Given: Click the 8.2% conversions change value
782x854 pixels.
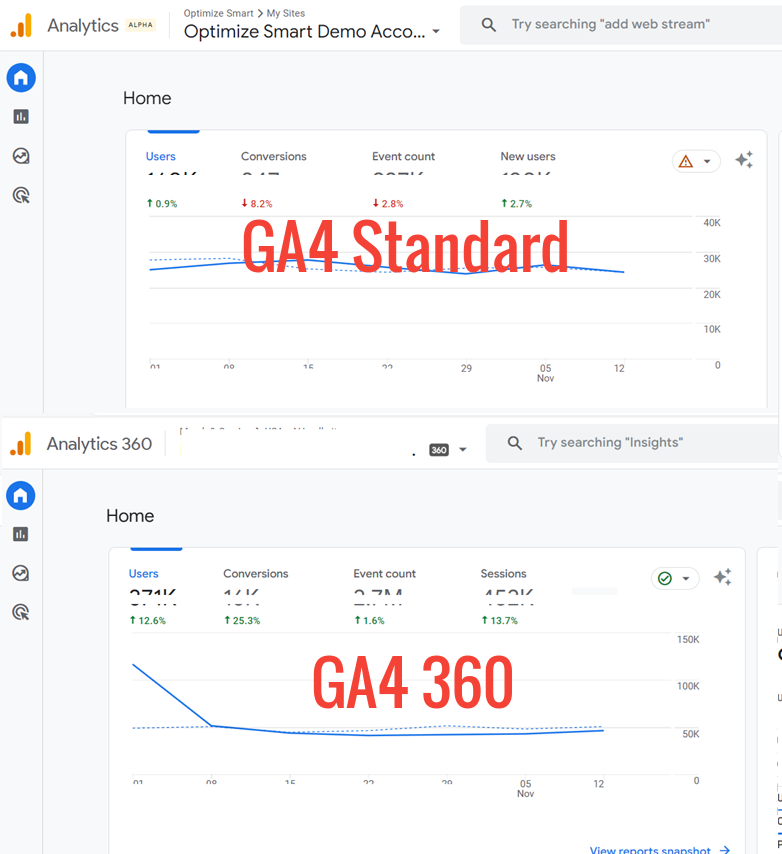Looking at the screenshot, I should (256, 204).
